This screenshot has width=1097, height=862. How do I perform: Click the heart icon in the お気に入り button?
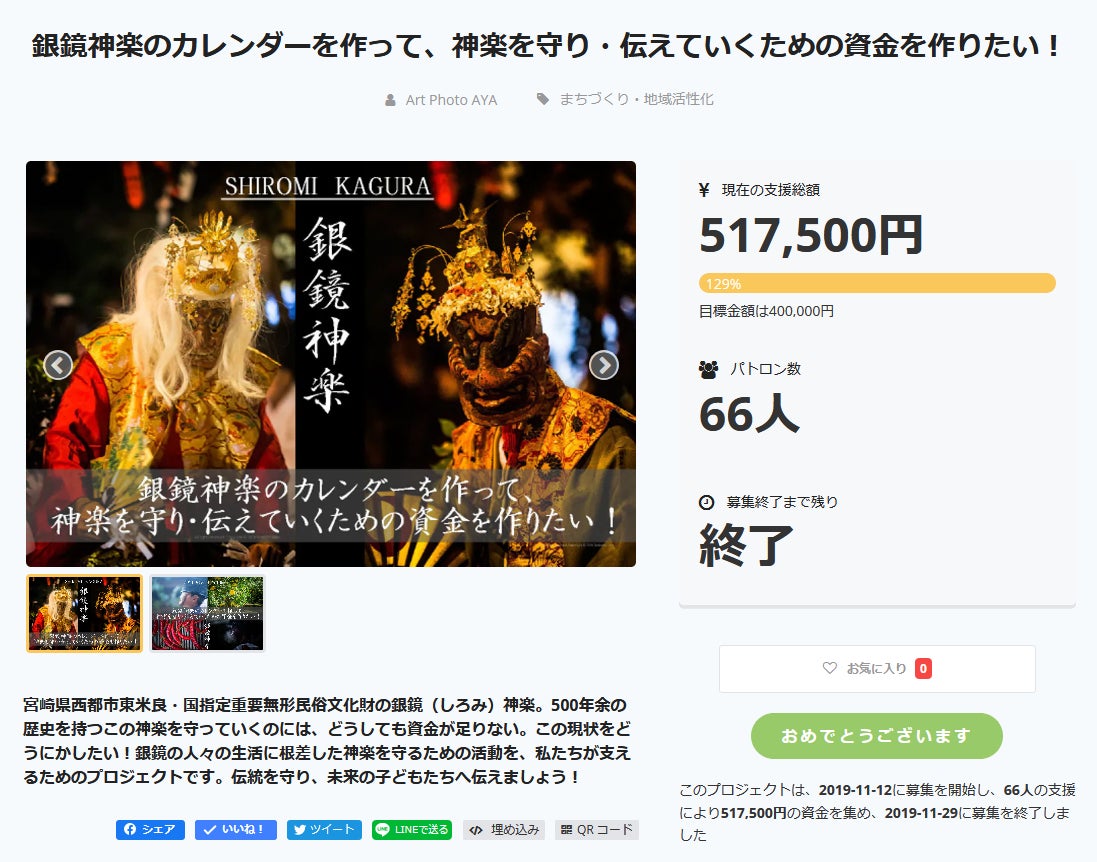(x=830, y=668)
